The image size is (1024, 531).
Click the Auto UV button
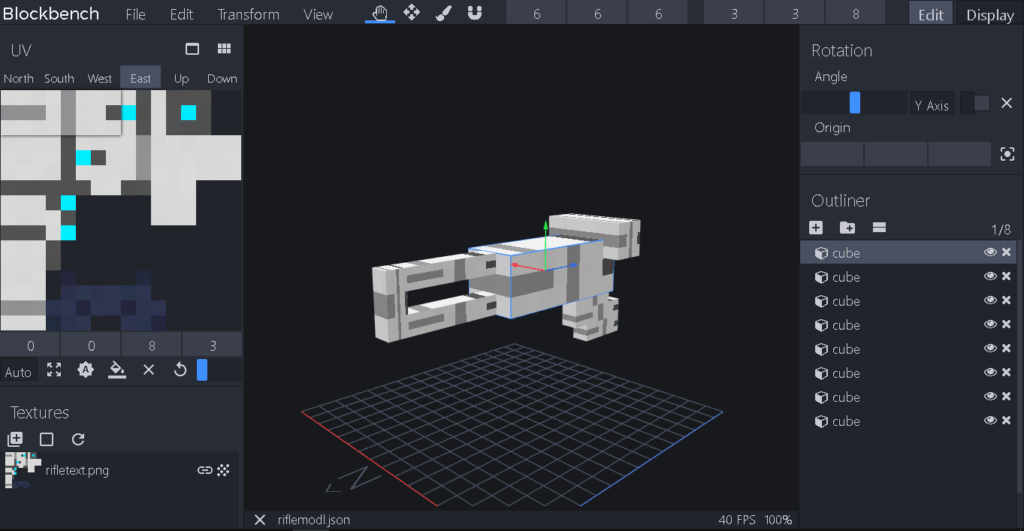18,371
